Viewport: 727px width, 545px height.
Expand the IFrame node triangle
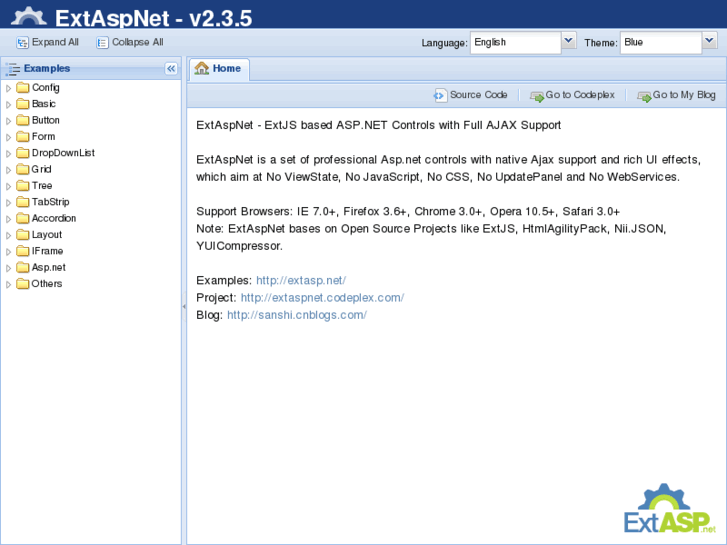coord(8,252)
